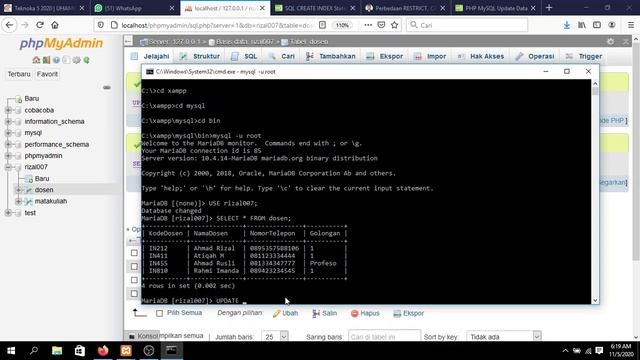Expand the dosen table node
Viewport: 640px width, 360px height.
pos(18,190)
